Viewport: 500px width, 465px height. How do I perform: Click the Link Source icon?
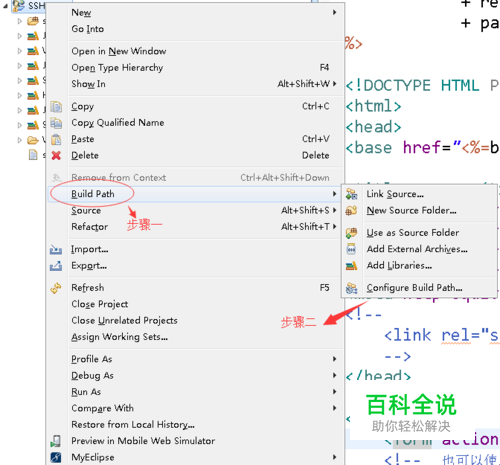click(351, 194)
